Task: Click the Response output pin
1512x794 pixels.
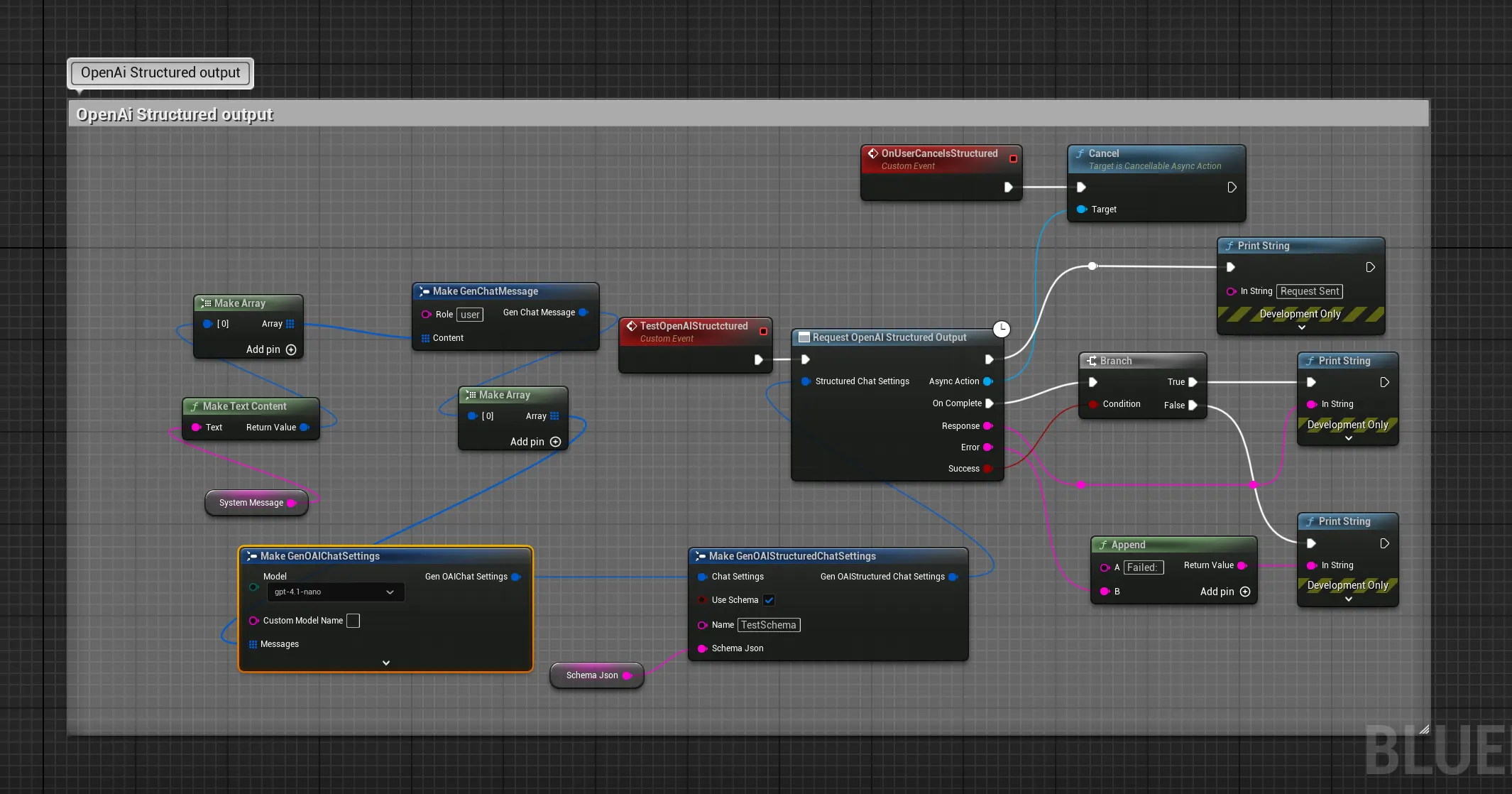Action: coord(987,426)
